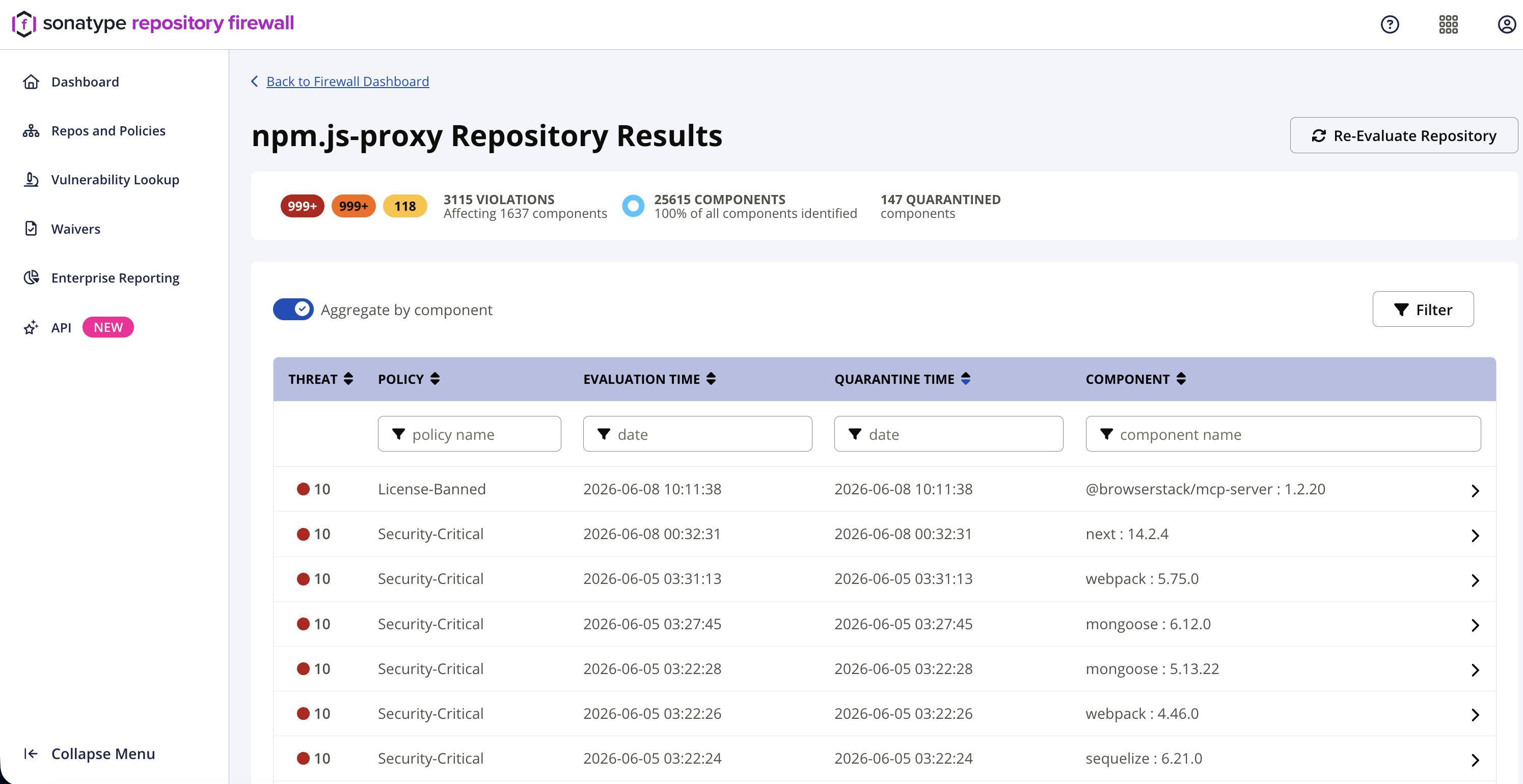Viewport: 1523px width, 784px height.
Task: Follow Back to Firewall Dashboard link
Action: [x=347, y=81]
